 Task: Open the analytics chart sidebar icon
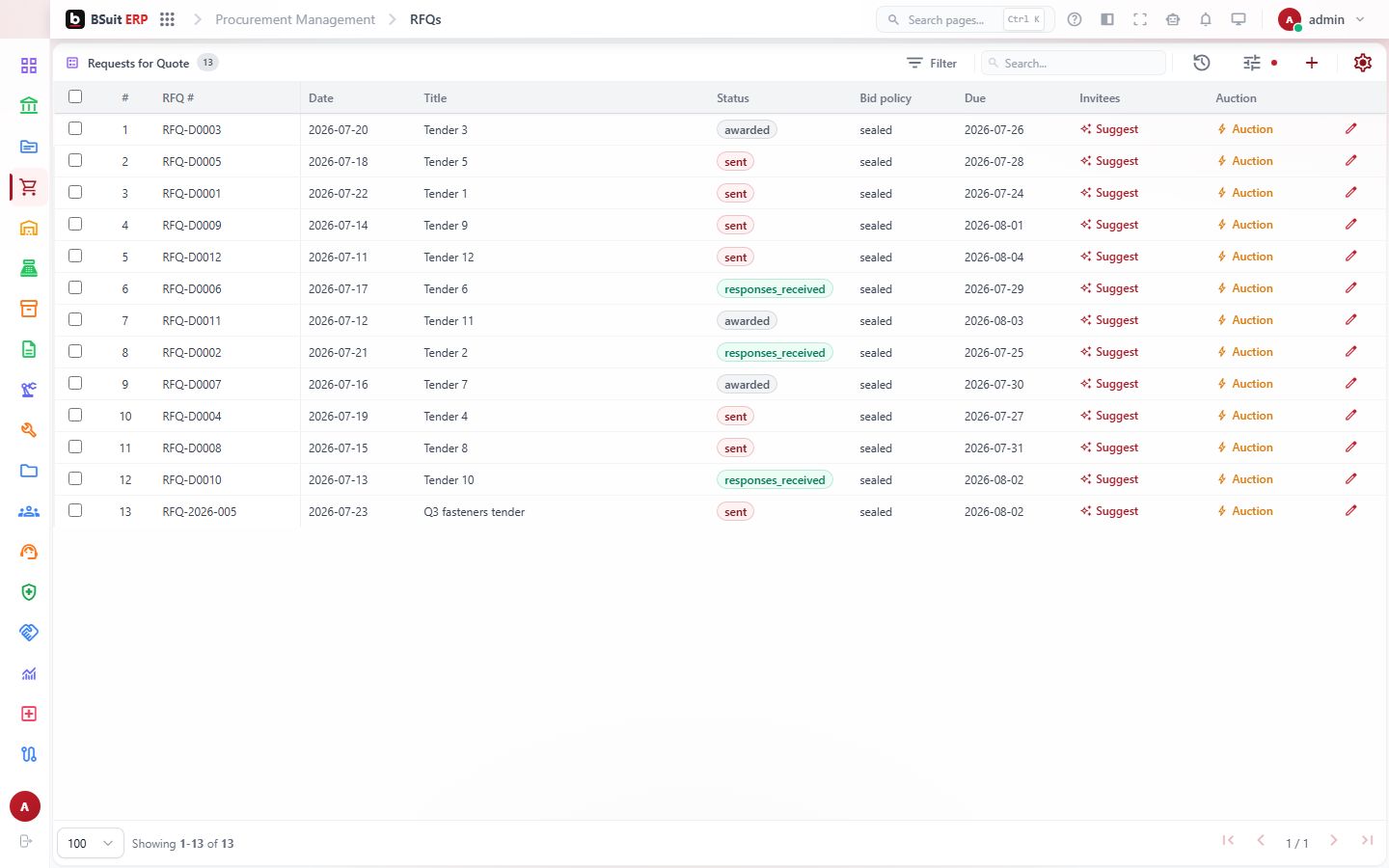pos(29,673)
